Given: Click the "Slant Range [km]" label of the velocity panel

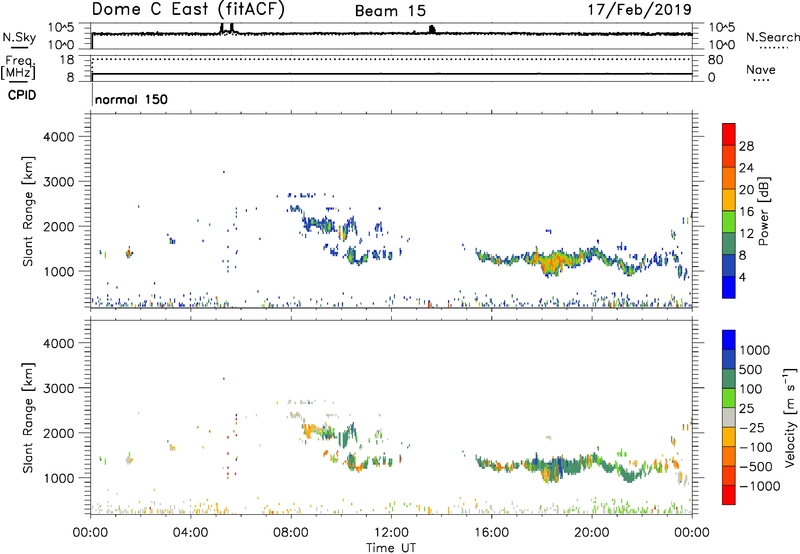Looking at the screenshot, I should click(x=28, y=418).
